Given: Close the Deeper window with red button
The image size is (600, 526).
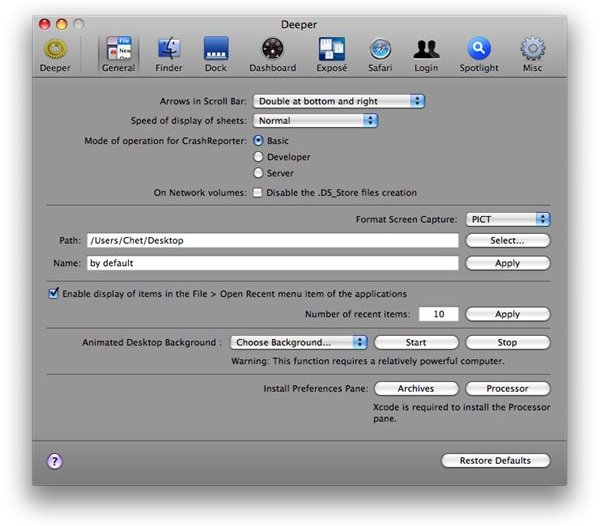Looking at the screenshot, I should tap(45, 24).
